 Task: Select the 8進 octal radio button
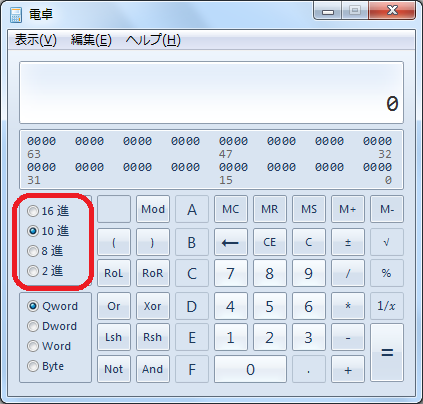point(45,251)
